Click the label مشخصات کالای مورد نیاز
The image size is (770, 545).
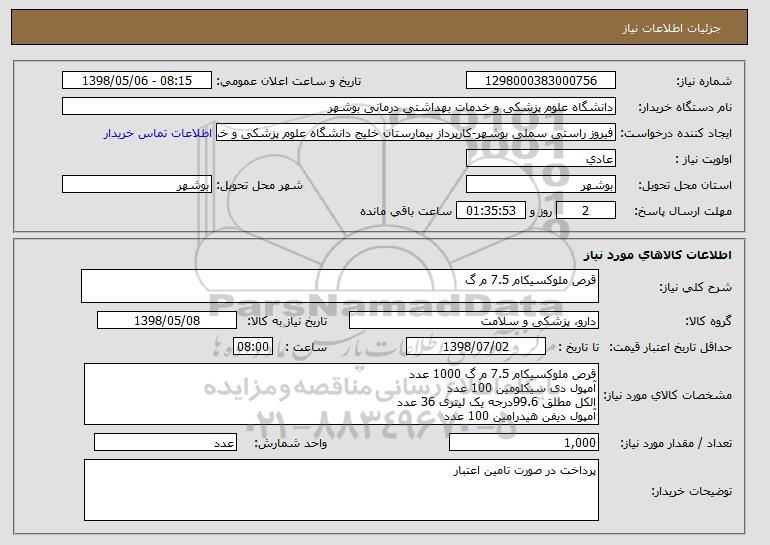pos(668,395)
